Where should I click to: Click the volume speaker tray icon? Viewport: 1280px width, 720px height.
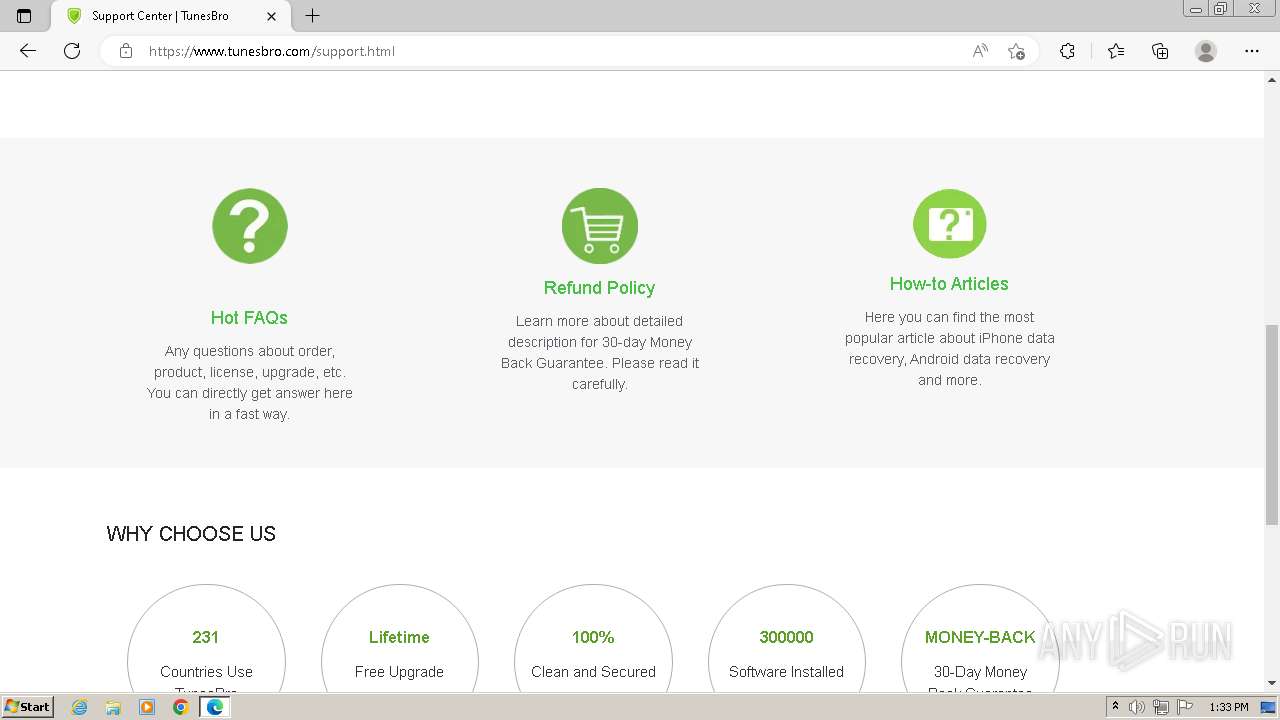[x=1137, y=707]
